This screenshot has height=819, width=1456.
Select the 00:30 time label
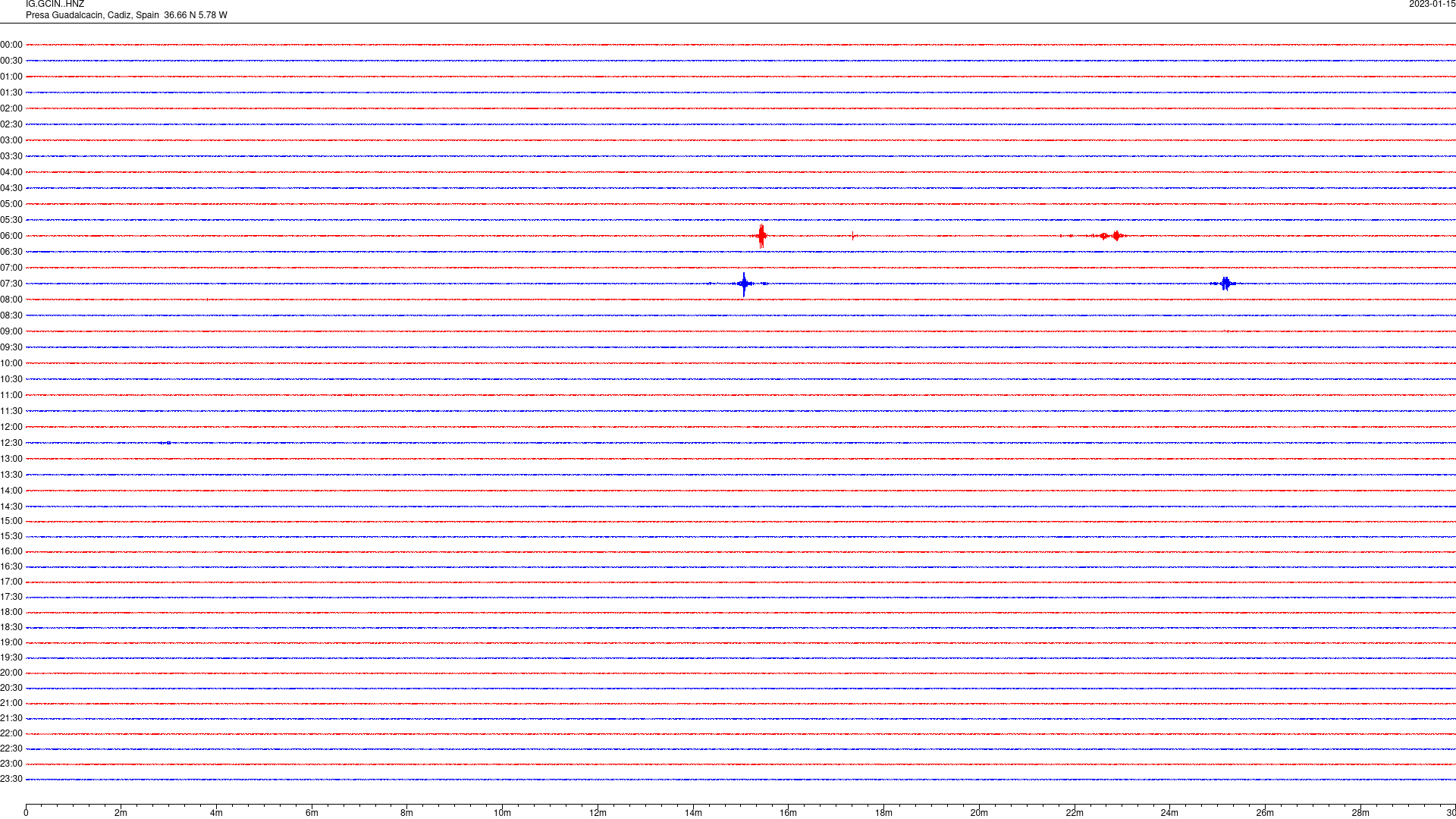11,61
